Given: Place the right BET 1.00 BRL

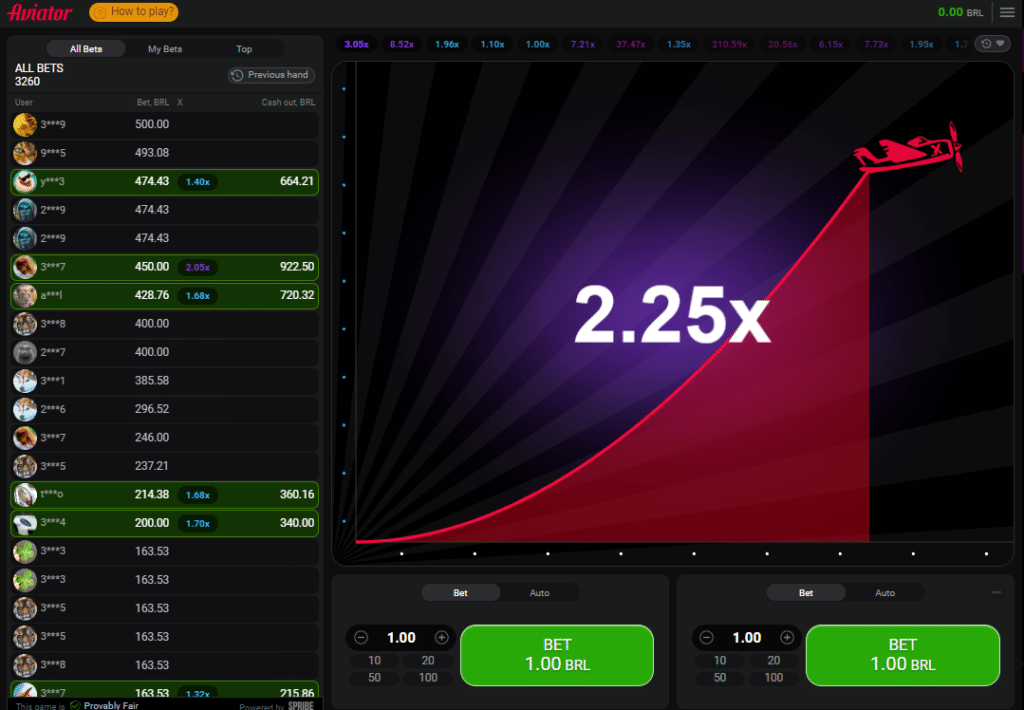Looking at the screenshot, I should tap(903, 655).
